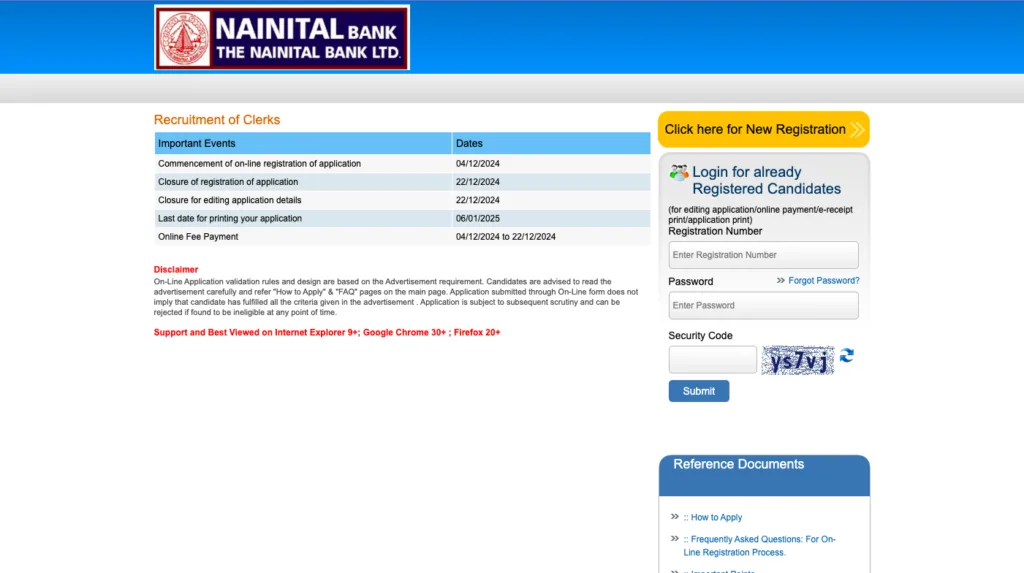Open the Forgot Password link
The image size is (1024, 573).
click(x=824, y=280)
